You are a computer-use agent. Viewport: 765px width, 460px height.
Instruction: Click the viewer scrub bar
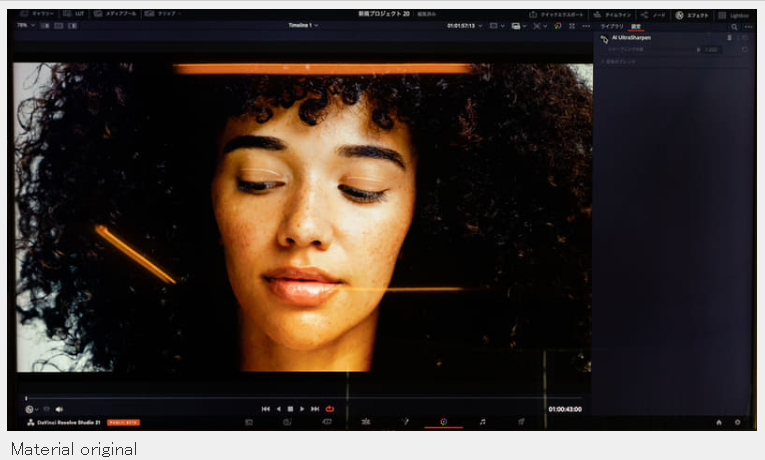click(302, 399)
